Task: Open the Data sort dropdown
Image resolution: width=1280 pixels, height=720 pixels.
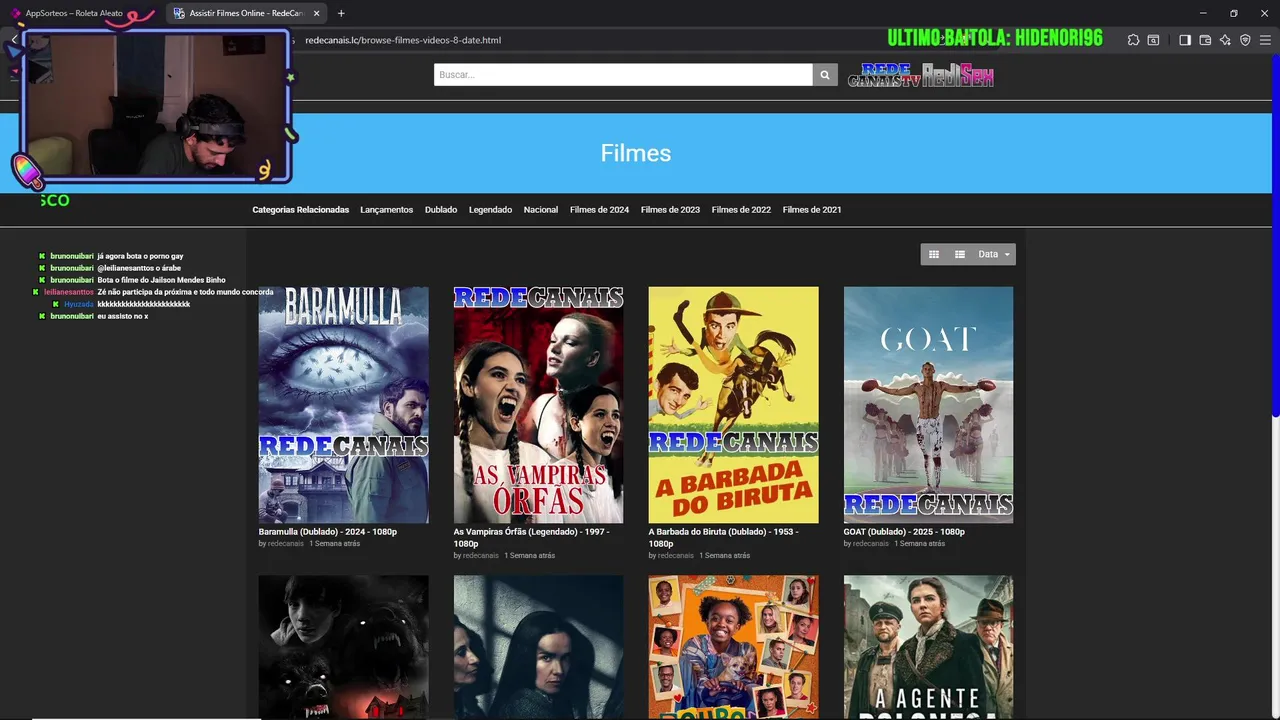Action: (994, 254)
